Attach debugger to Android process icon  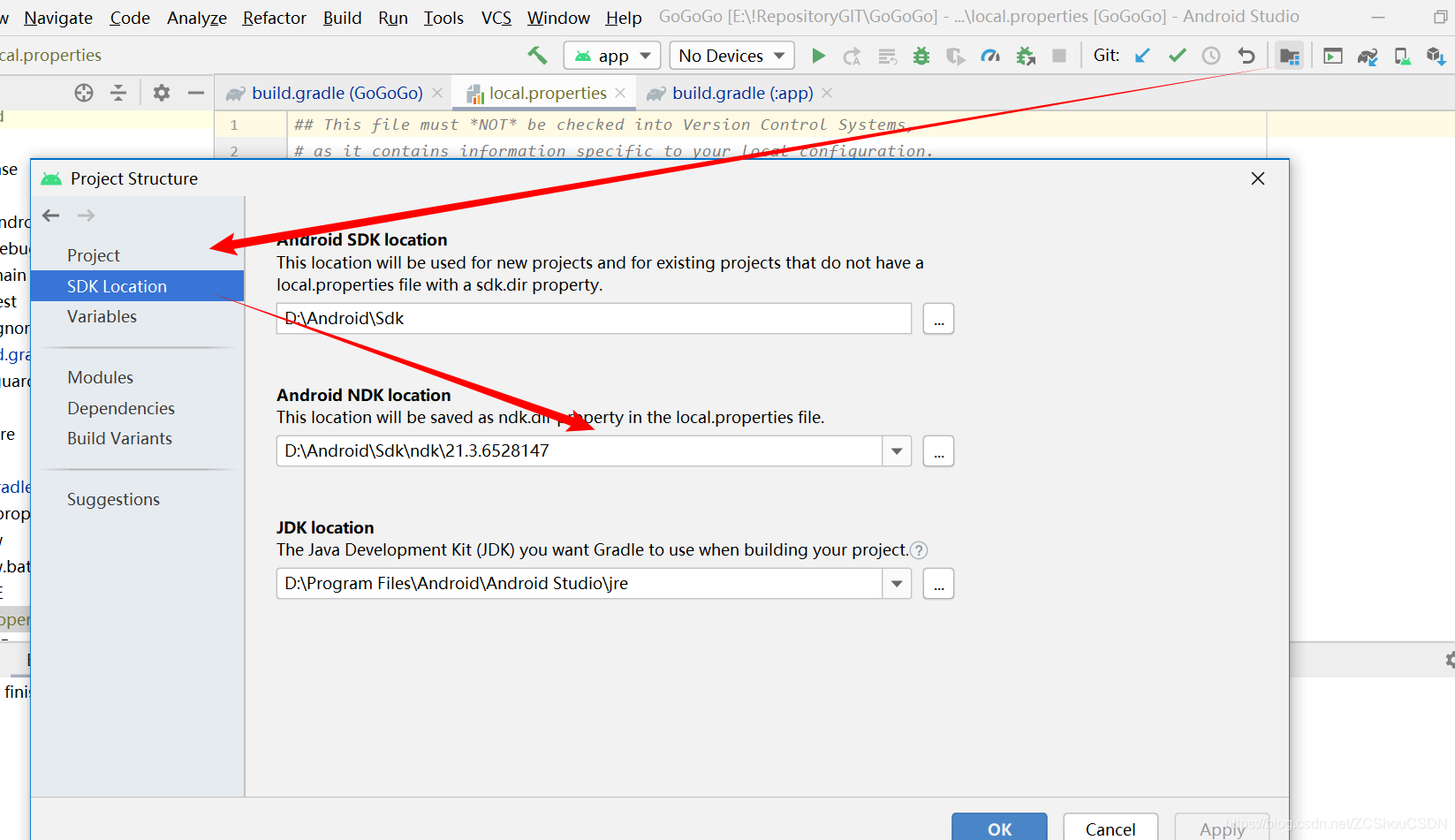click(x=1026, y=57)
